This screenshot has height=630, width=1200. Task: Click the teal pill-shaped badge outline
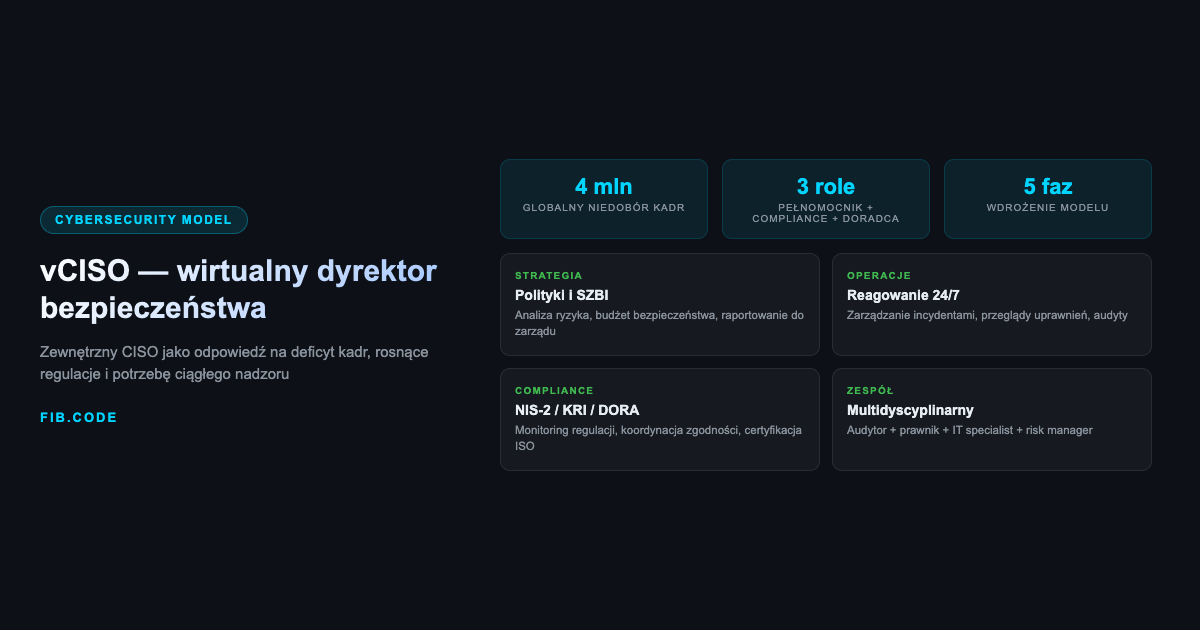pos(144,219)
